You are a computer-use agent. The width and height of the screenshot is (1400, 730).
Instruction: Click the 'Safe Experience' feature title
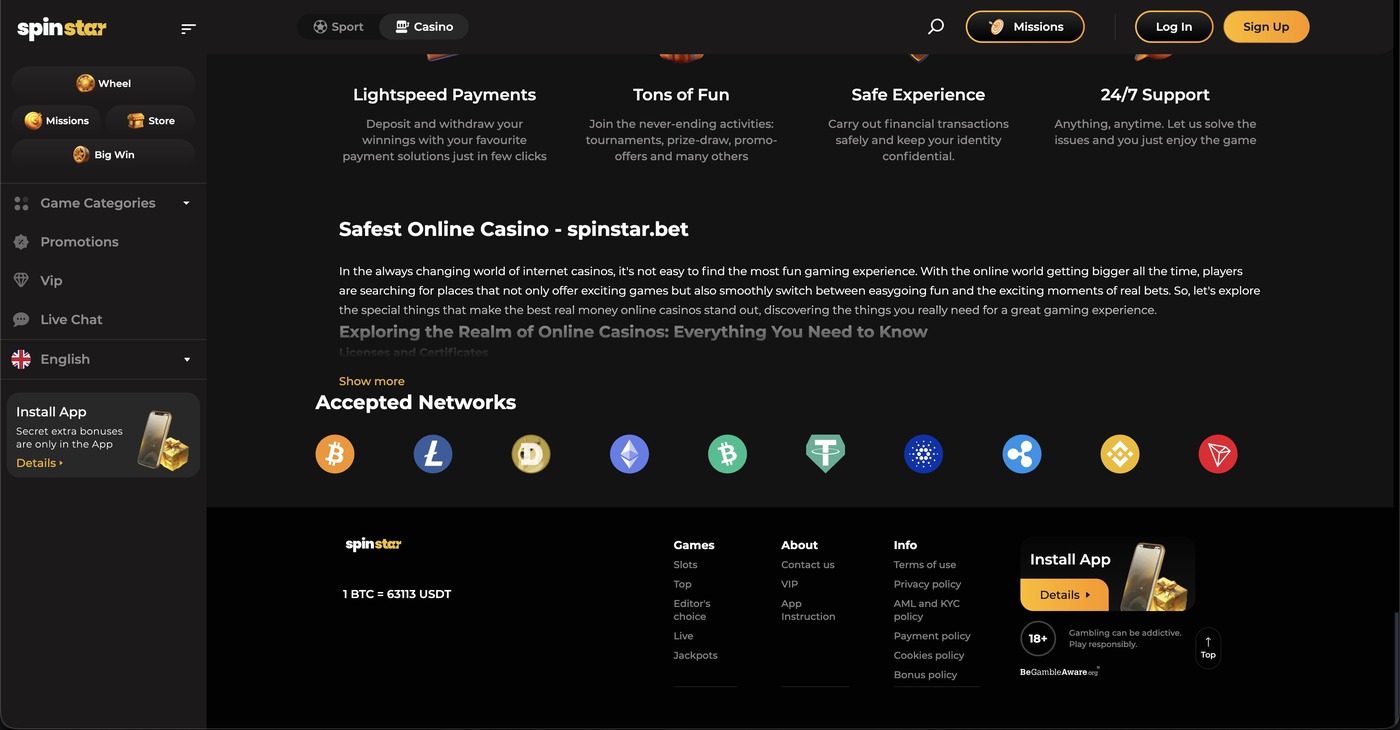coord(918,95)
